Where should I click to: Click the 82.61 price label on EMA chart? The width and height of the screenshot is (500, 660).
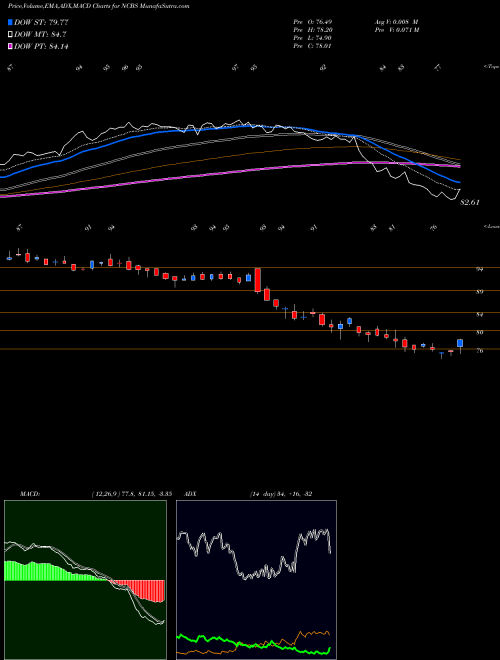tap(470, 202)
